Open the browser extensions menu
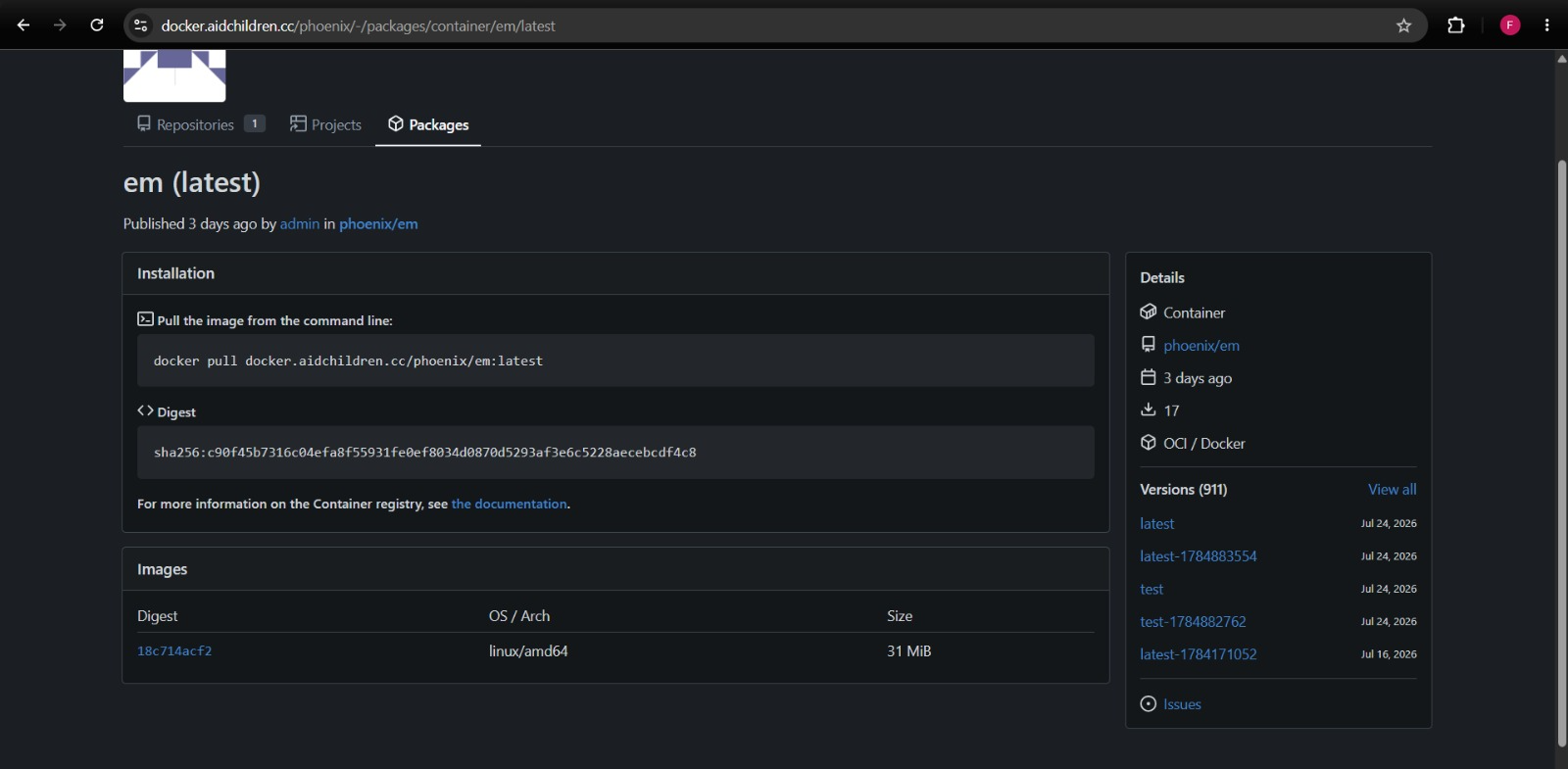 (1456, 25)
